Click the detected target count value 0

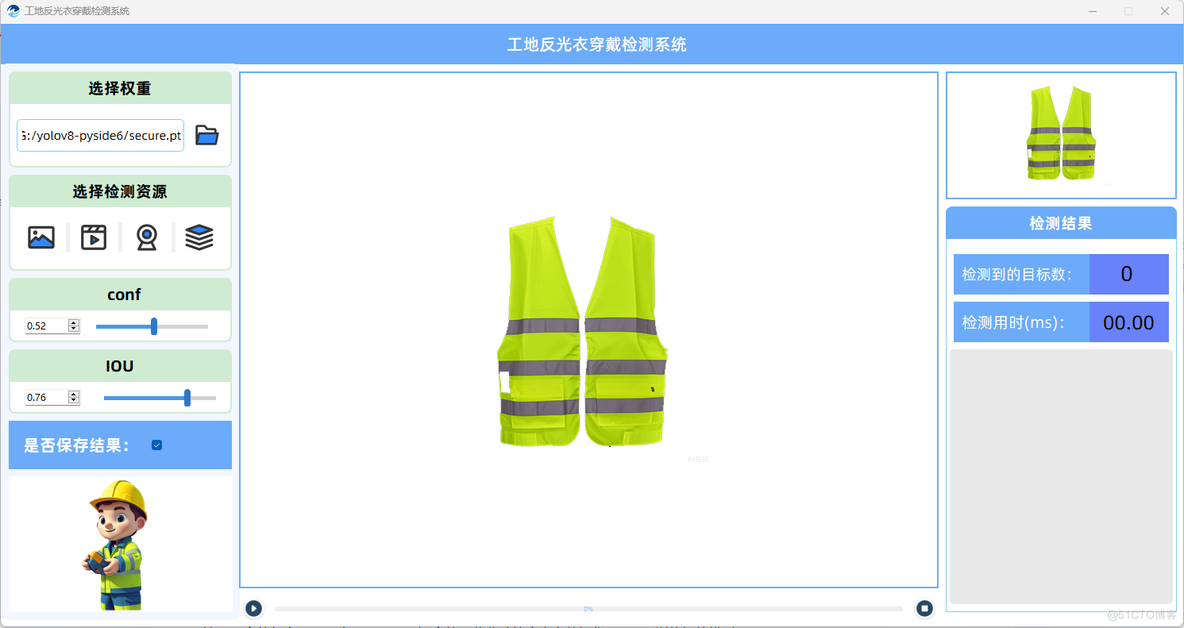point(1129,274)
